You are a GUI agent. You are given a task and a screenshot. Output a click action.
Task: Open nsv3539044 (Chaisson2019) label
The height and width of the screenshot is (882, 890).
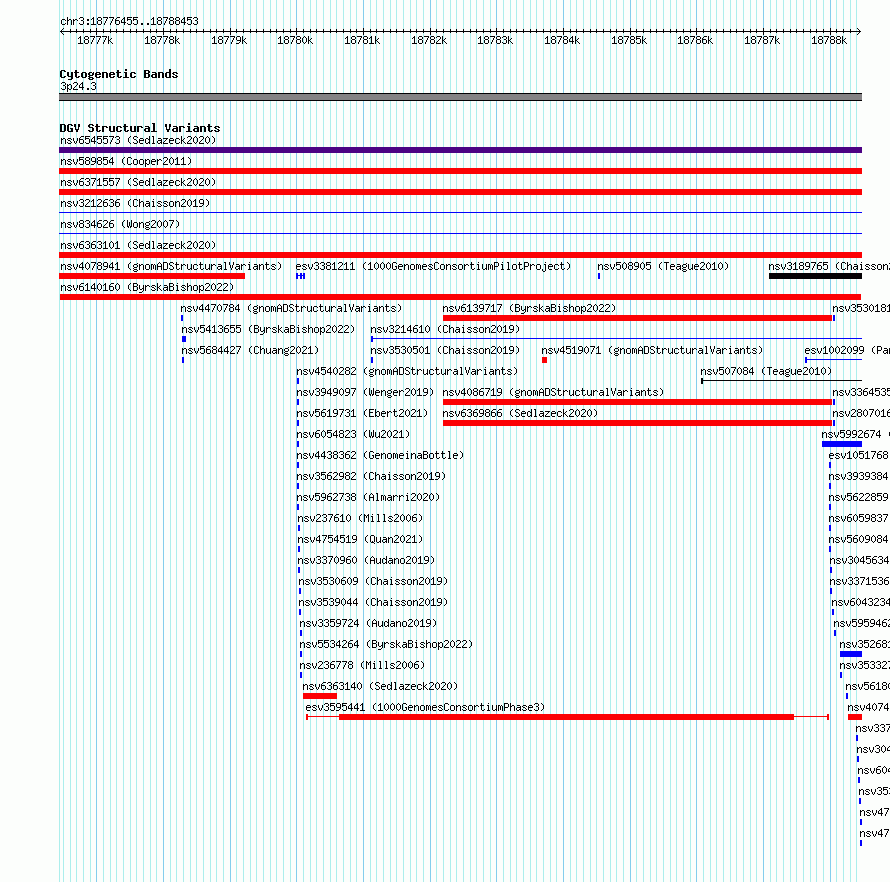(373, 602)
